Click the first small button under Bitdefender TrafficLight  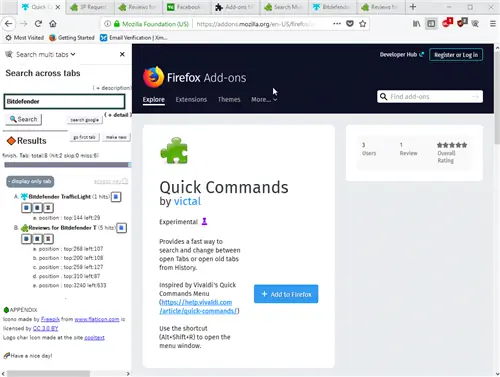point(26,208)
